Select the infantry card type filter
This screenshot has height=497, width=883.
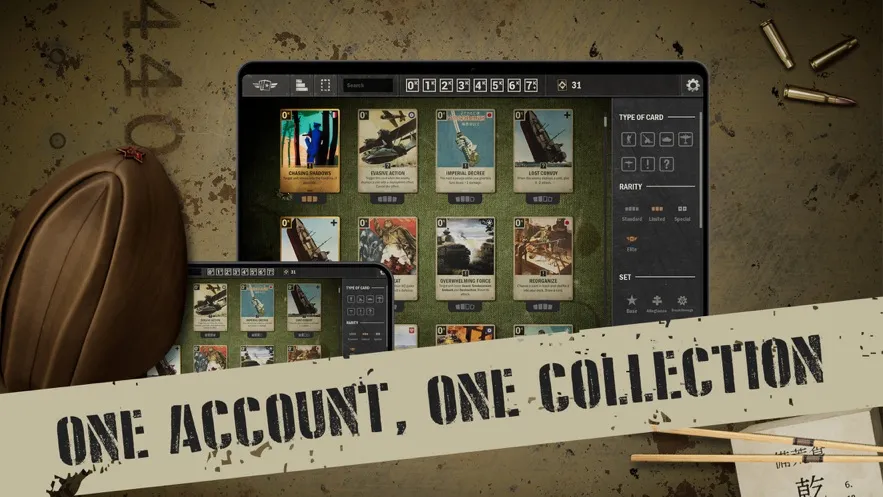pyautogui.click(x=628, y=139)
